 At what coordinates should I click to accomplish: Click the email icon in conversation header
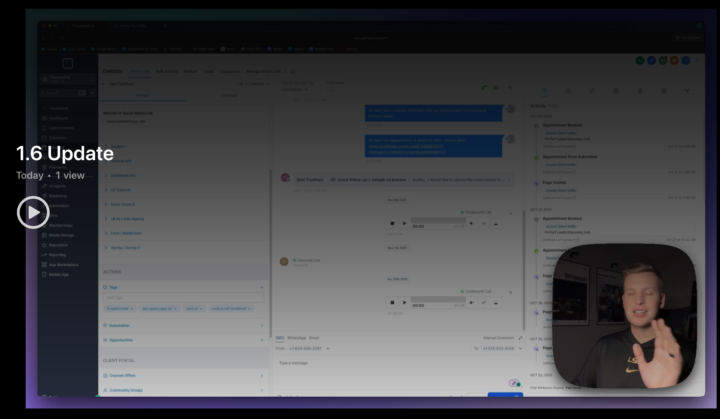tap(496, 88)
